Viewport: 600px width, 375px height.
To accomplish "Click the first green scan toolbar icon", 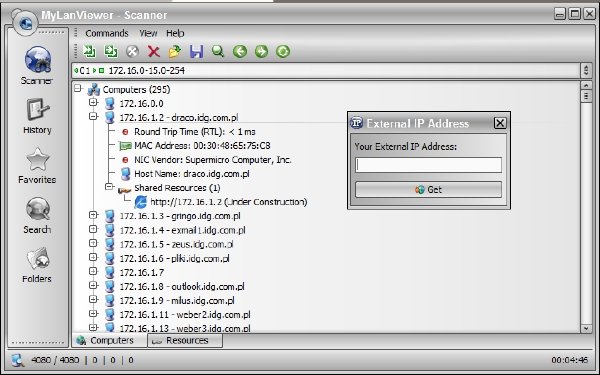I will (90, 51).
